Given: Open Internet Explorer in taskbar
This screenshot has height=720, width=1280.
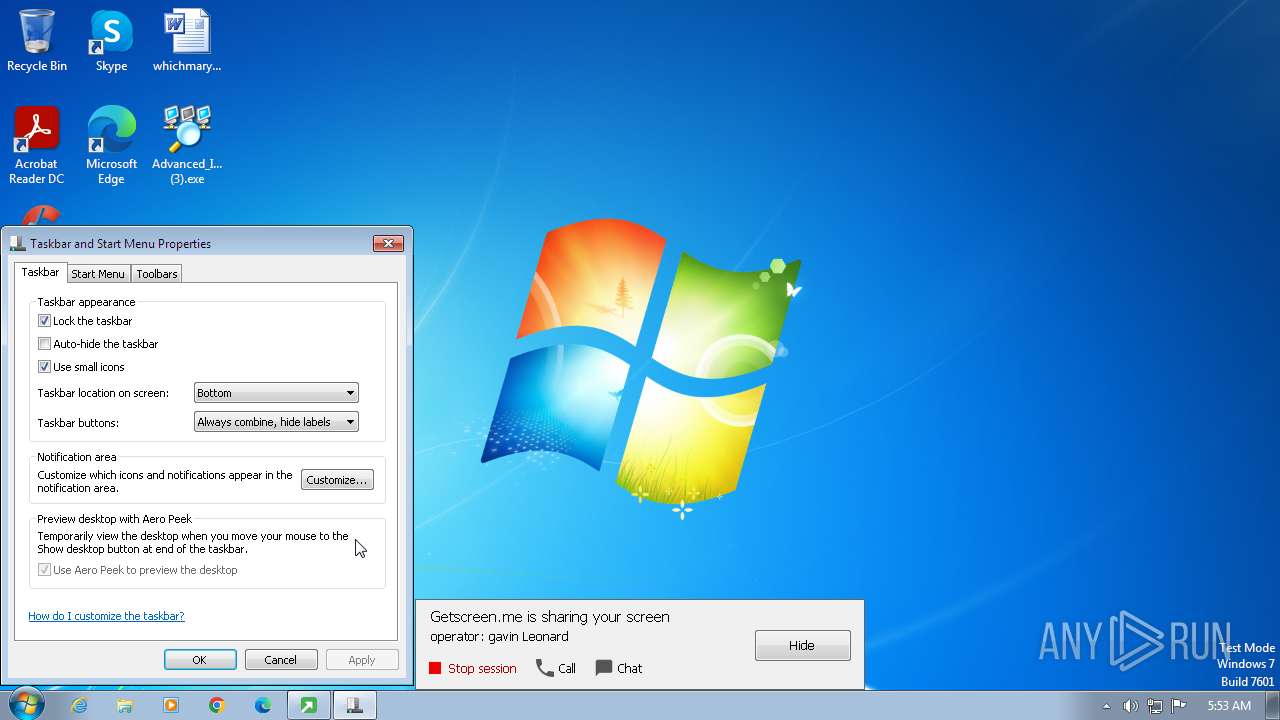Looking at the screenshot, I should pos(79,705).
